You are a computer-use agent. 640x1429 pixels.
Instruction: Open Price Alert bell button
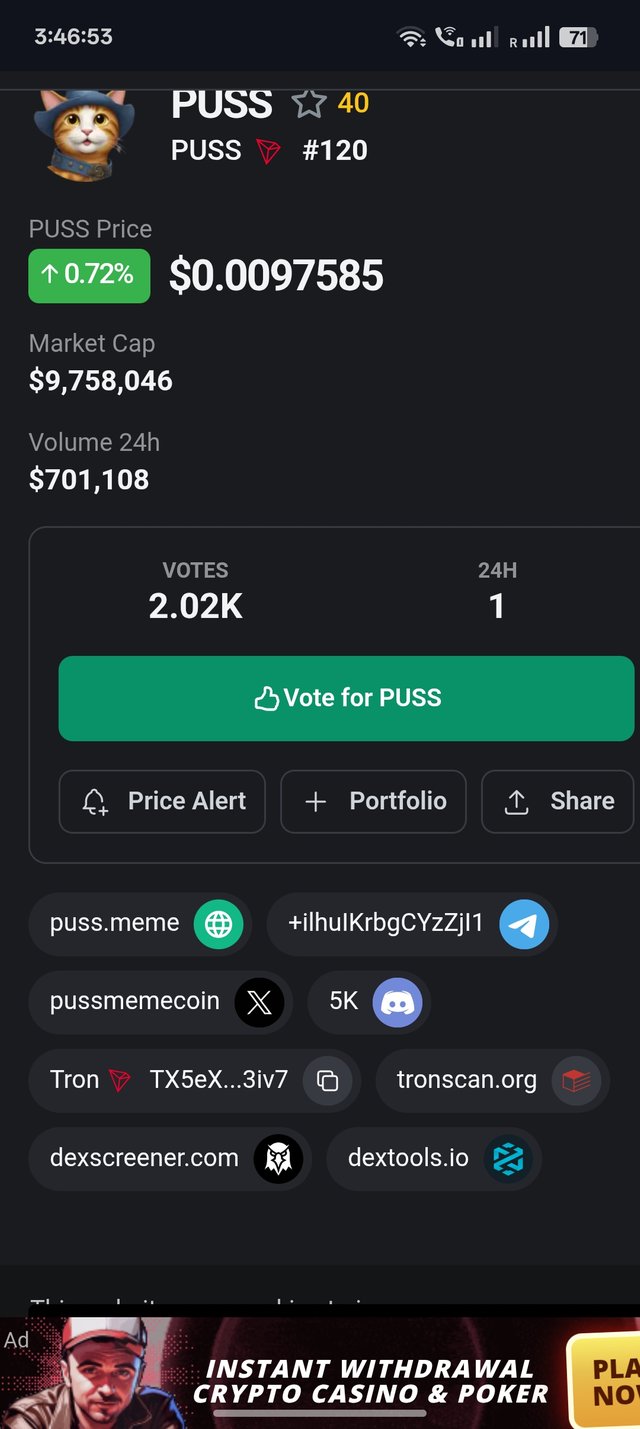(162, 801)
